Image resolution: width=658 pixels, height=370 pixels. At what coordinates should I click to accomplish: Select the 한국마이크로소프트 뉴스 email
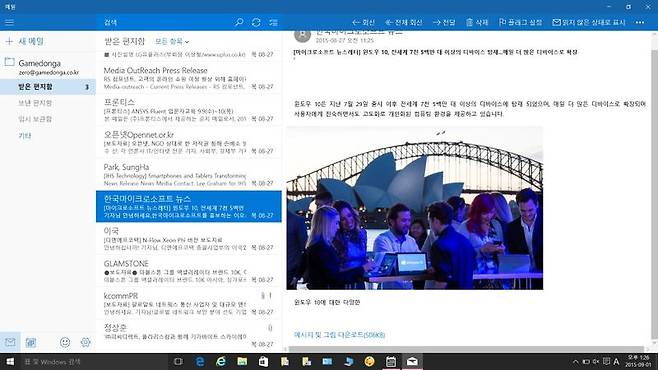click(x=189, y=206)
